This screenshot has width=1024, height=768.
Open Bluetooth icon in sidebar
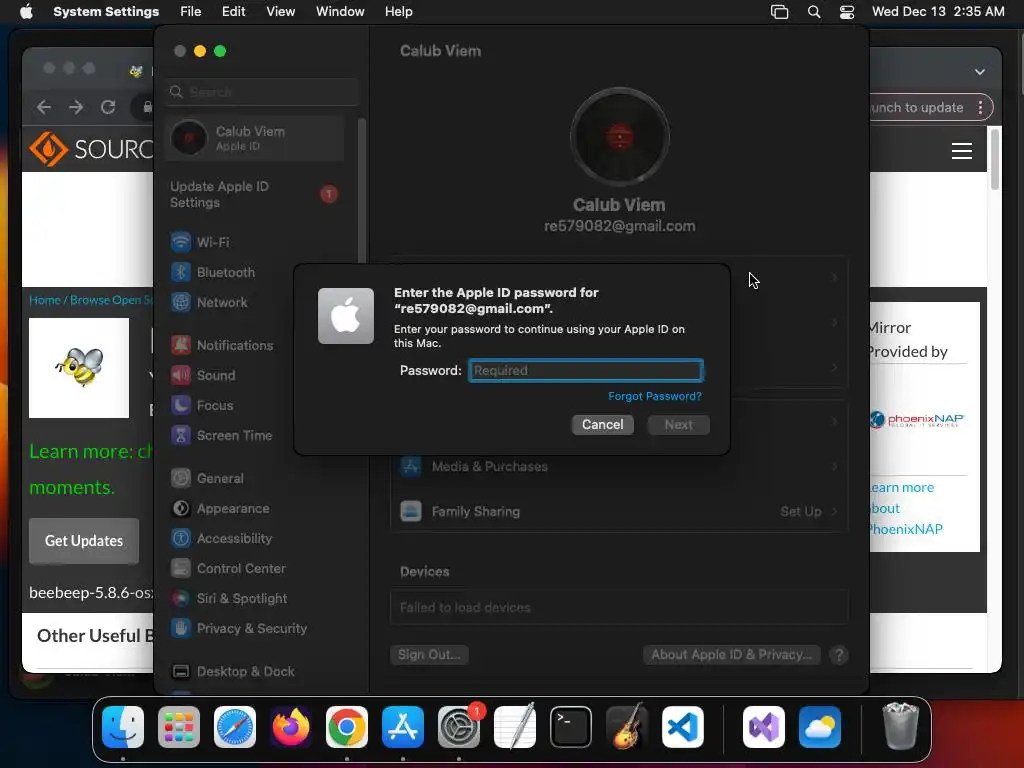click(181, 272)
